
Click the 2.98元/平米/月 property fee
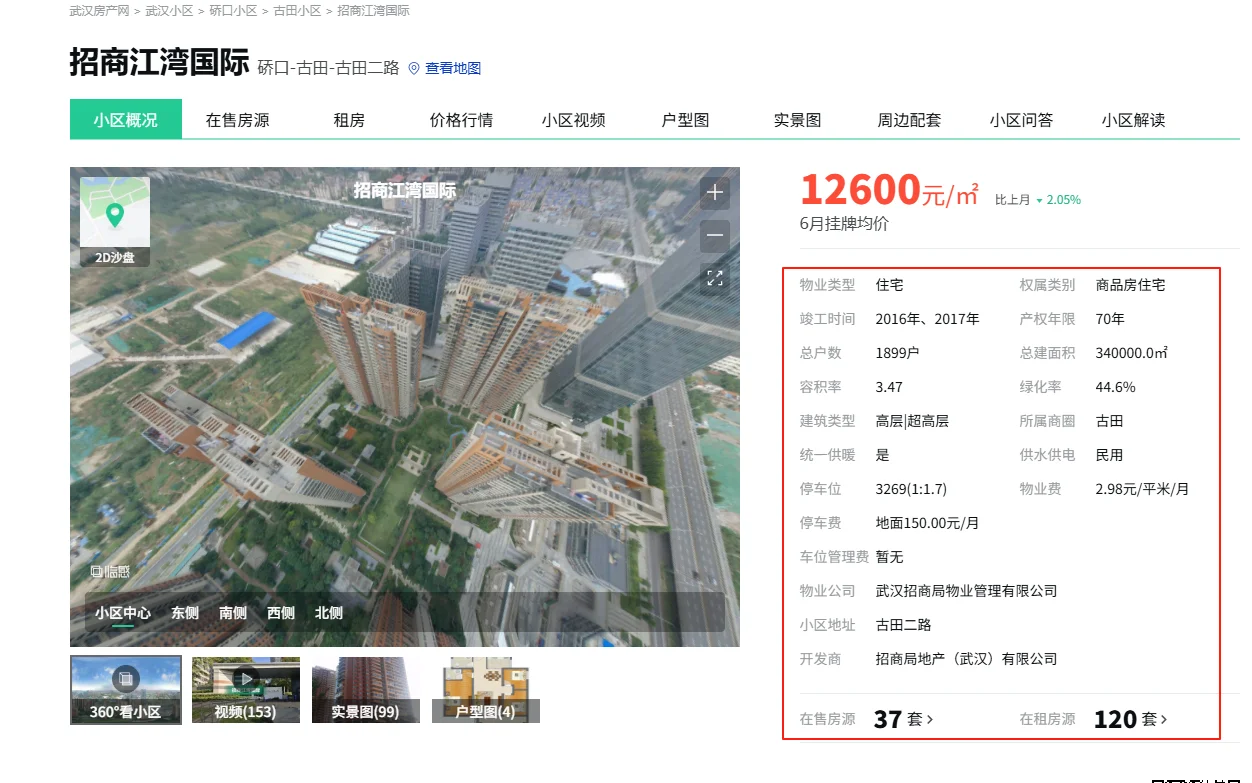[1142, 489]
